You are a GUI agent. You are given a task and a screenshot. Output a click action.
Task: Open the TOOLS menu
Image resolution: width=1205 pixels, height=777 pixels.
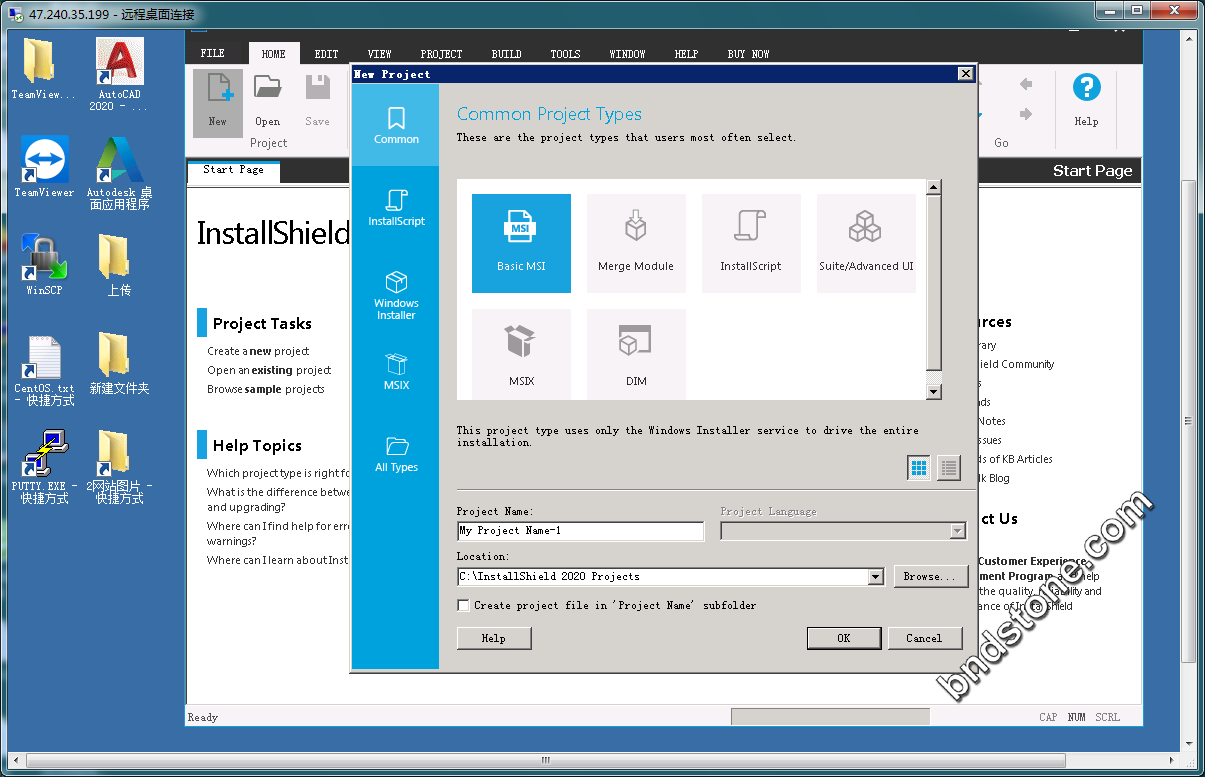point(565,54)
